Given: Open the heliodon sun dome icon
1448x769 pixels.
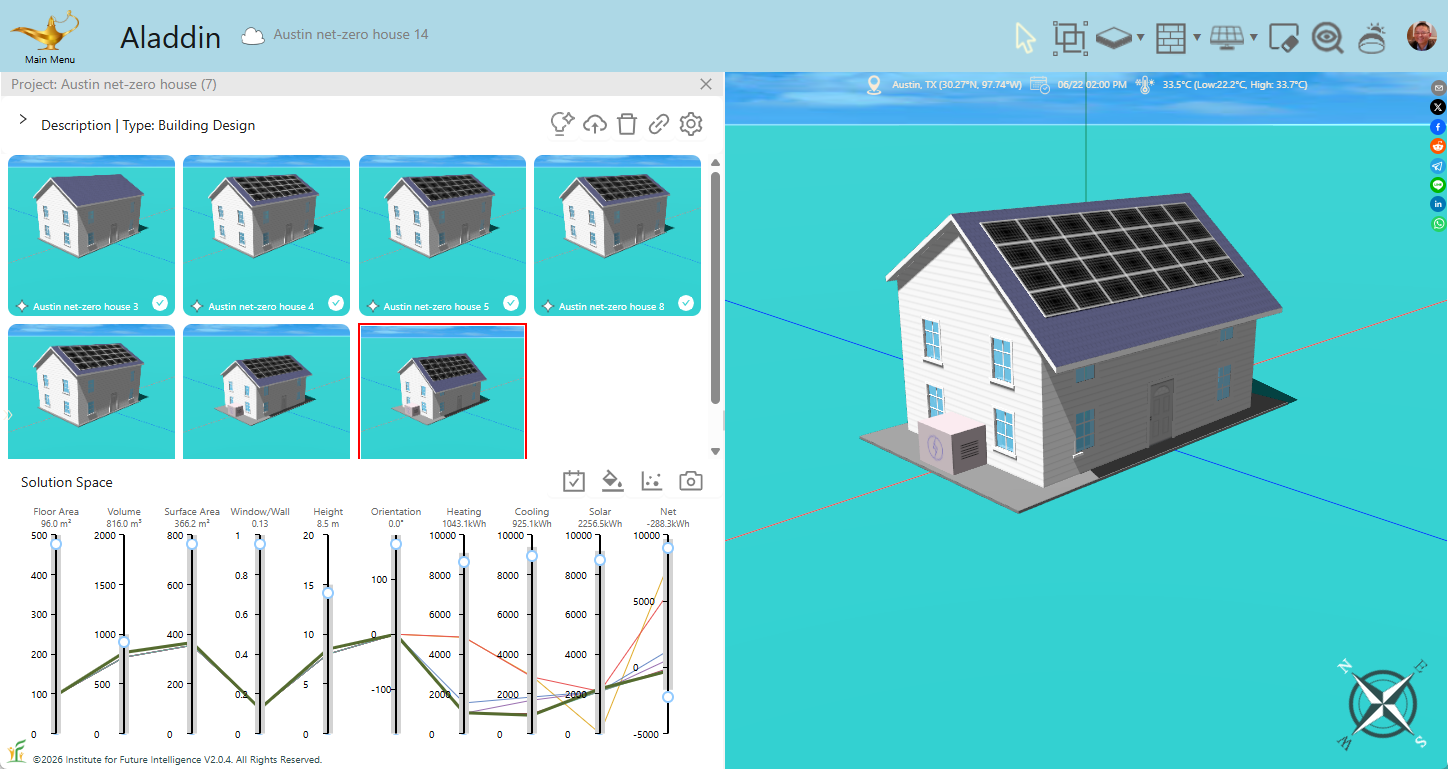Looking at the screenshot, I should tap(1372, 38).
